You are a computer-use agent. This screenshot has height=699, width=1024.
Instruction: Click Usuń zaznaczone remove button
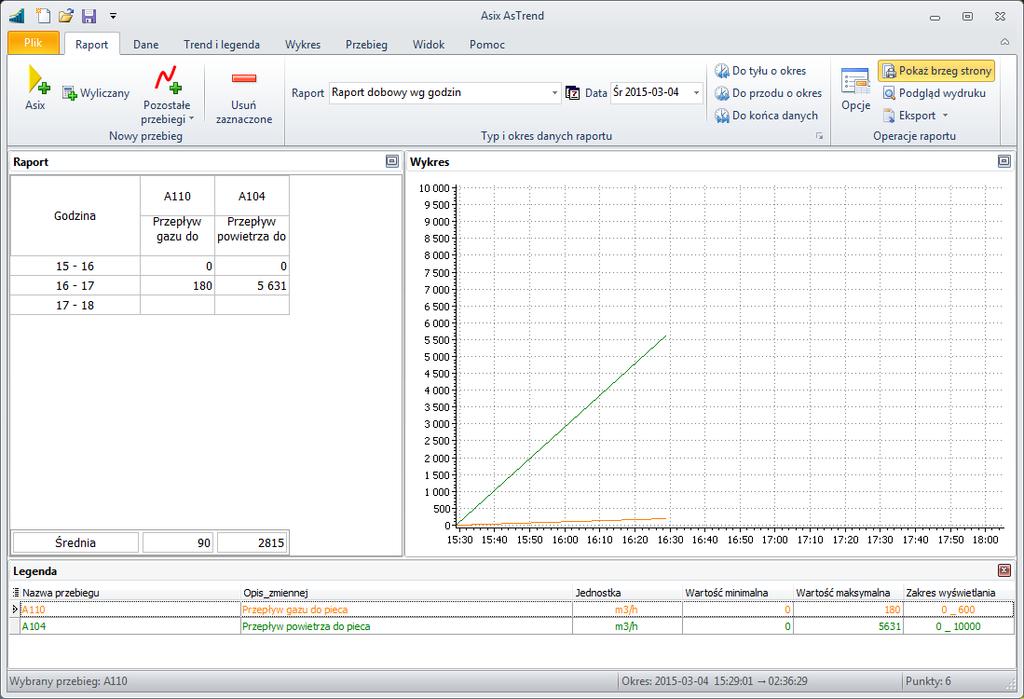[x=244, y=95]
